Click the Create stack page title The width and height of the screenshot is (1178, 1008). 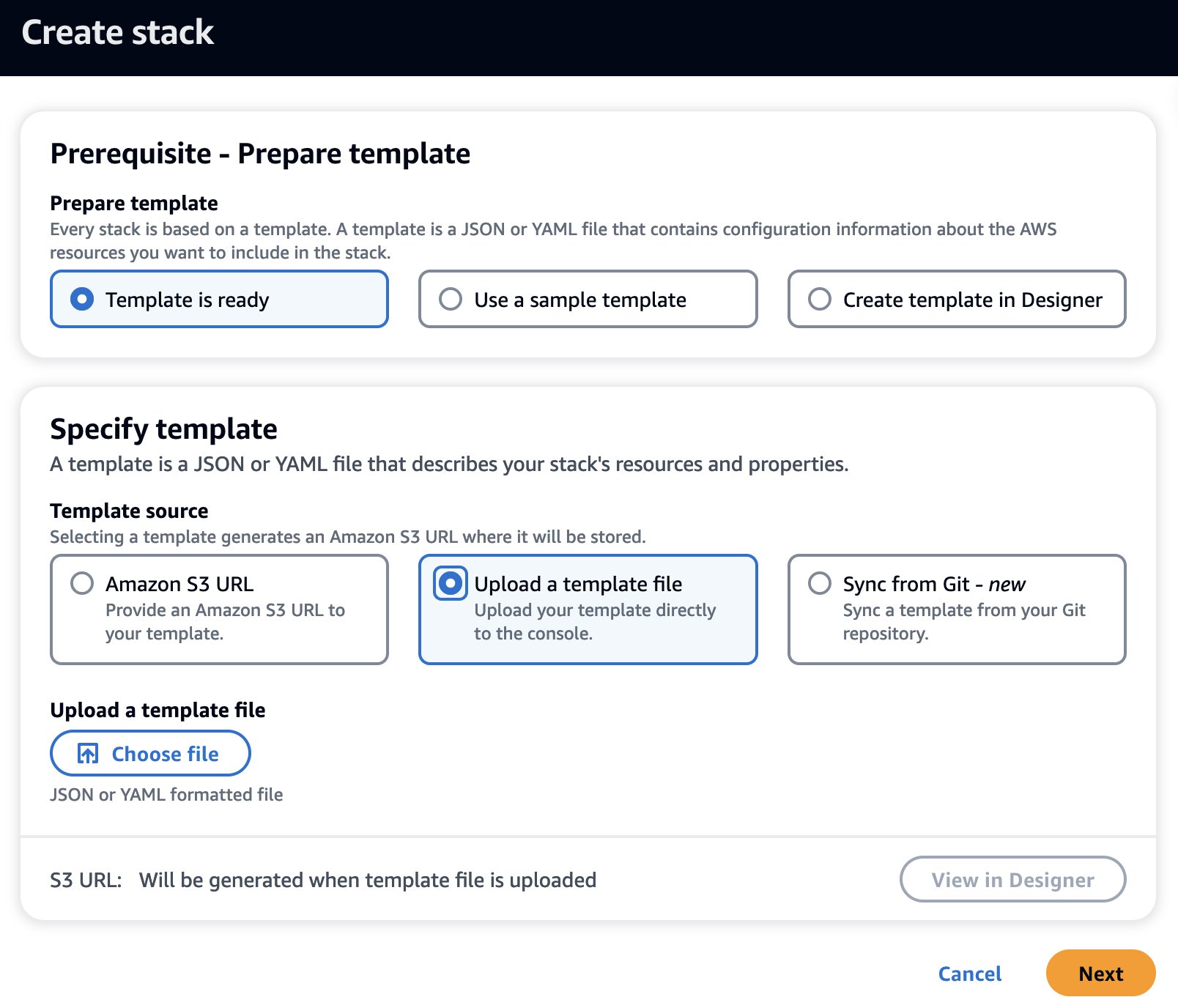[x=118, y=33]
